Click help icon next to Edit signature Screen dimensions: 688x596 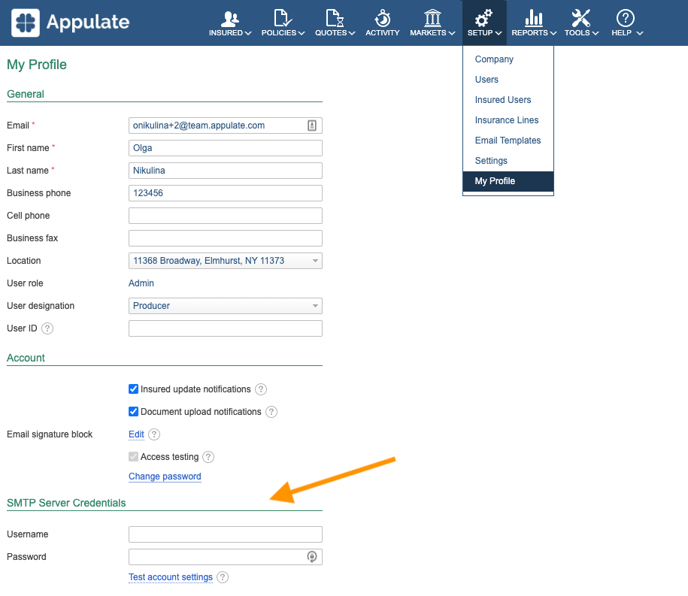click(x=154, y=434)
